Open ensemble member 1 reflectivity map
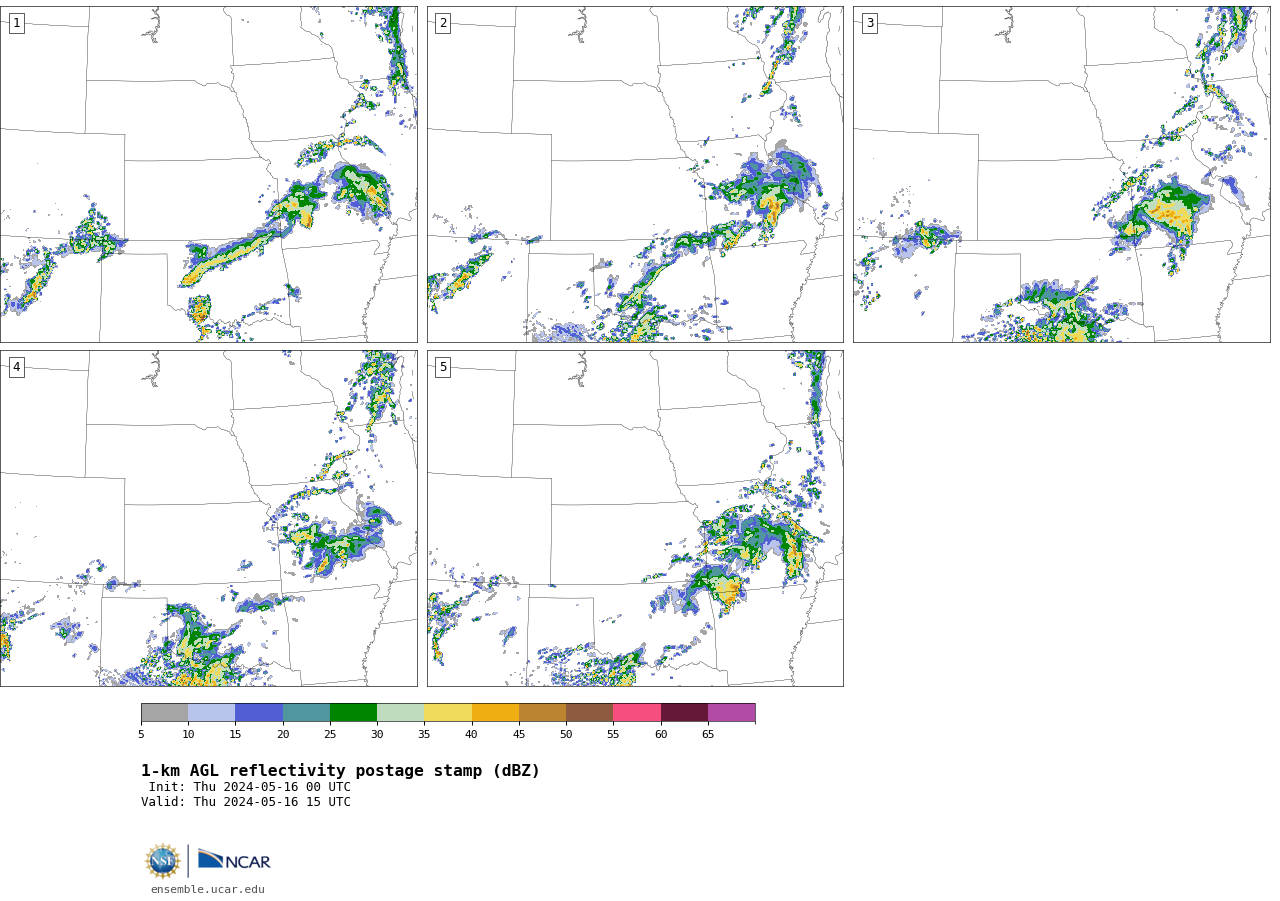Image resolution: width=1280 pixels, height=901 pixels. [x=209, y=174]
